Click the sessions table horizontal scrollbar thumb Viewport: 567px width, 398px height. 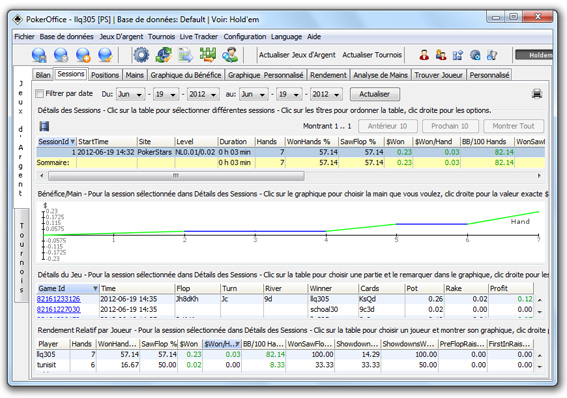(x=176, y=176)
